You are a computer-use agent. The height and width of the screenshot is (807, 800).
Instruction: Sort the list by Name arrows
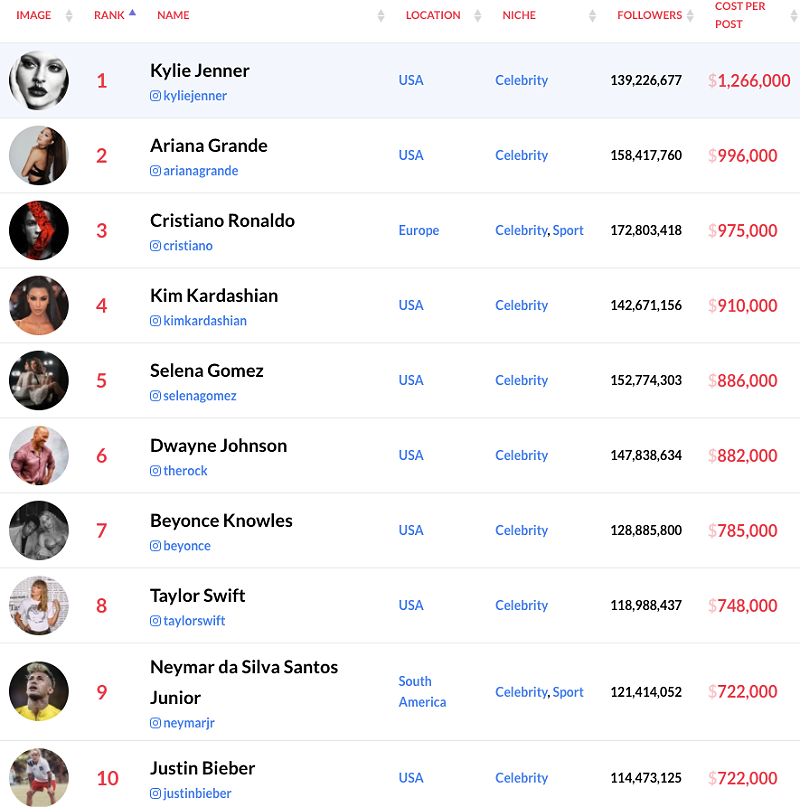[381, 16]
